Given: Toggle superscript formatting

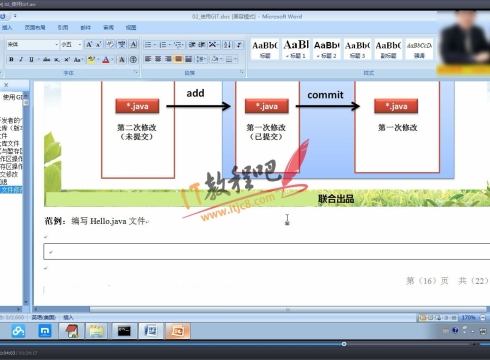Looking at the screenshot, I should click(x=67, y=60).
